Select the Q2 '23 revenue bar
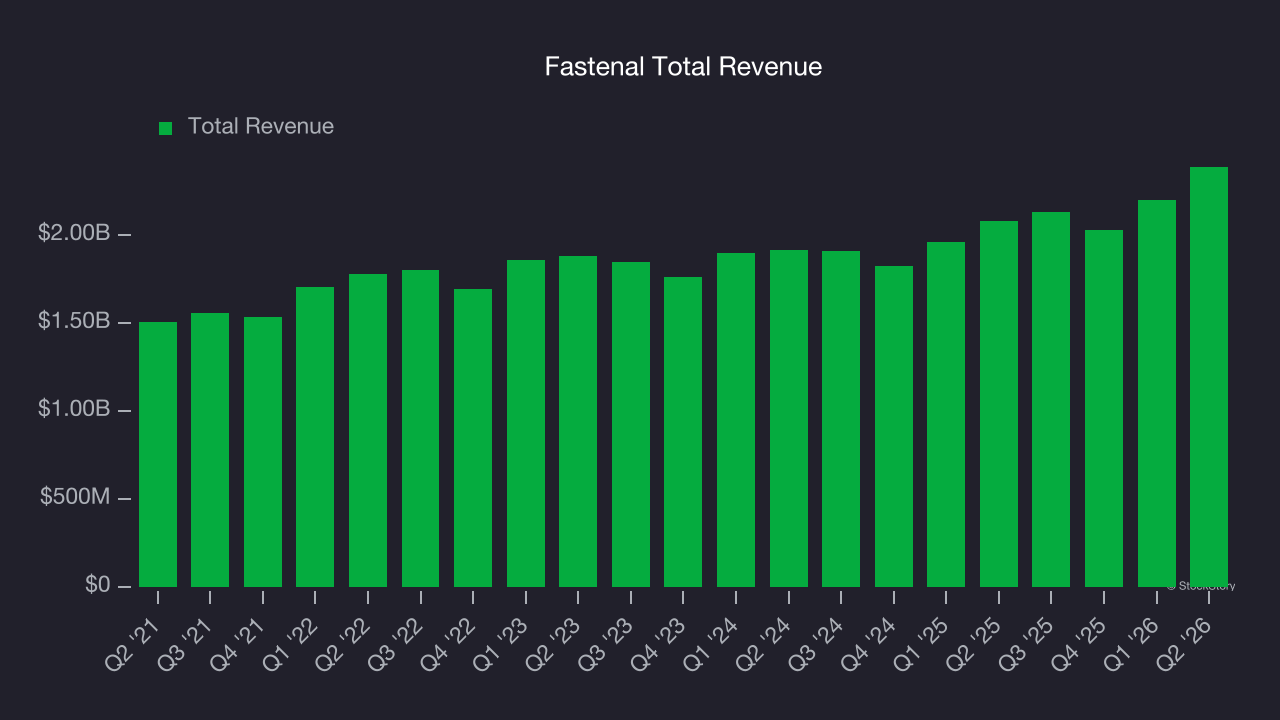This screenshot has height=720, width=1280. tap(578, 421)
